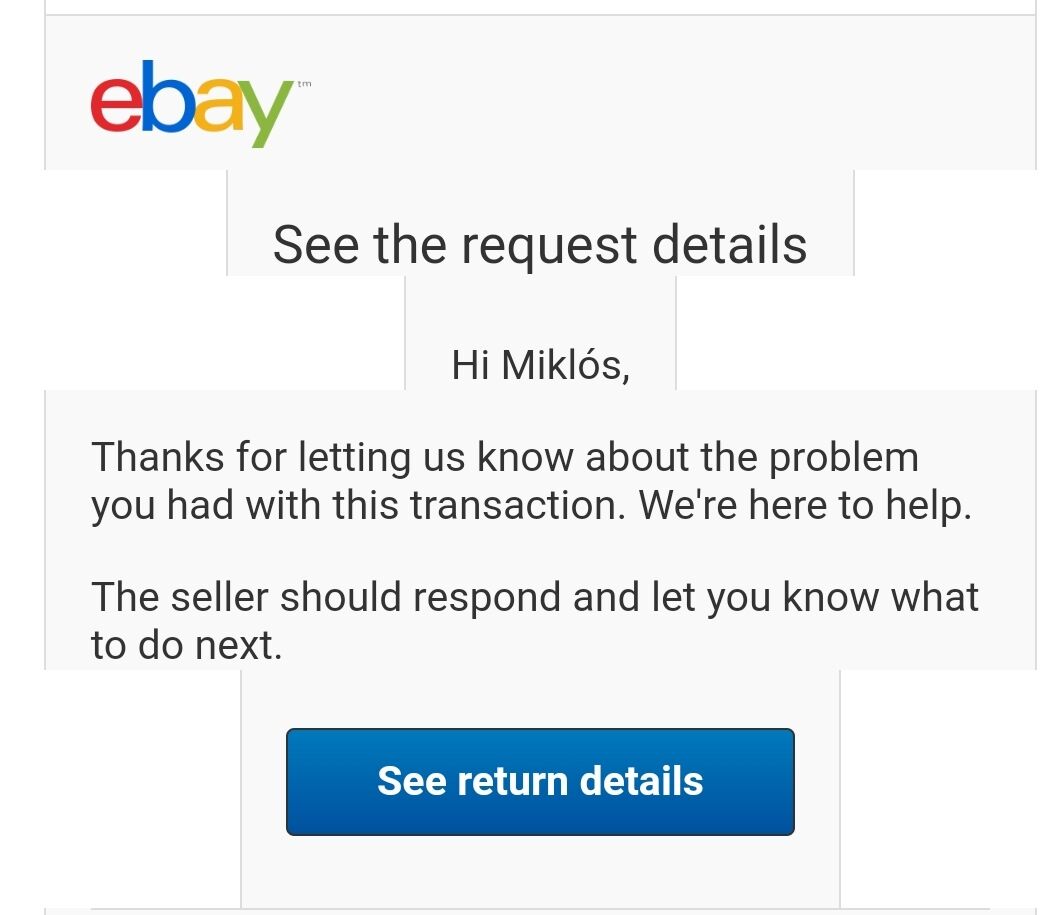Open the See return details button

click(x=540, y=781)
